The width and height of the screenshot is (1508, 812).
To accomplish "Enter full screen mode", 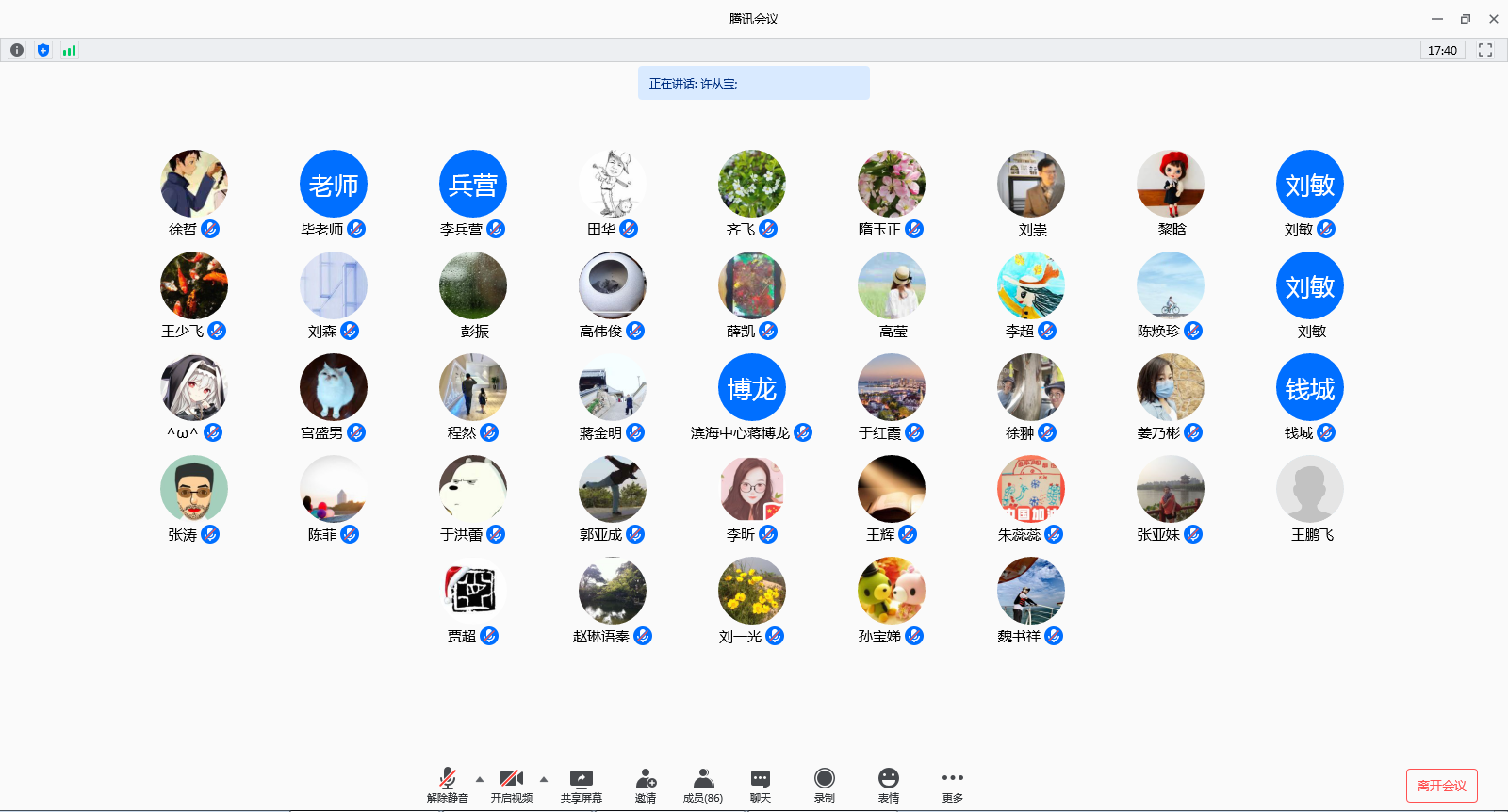I will 1485,50.
